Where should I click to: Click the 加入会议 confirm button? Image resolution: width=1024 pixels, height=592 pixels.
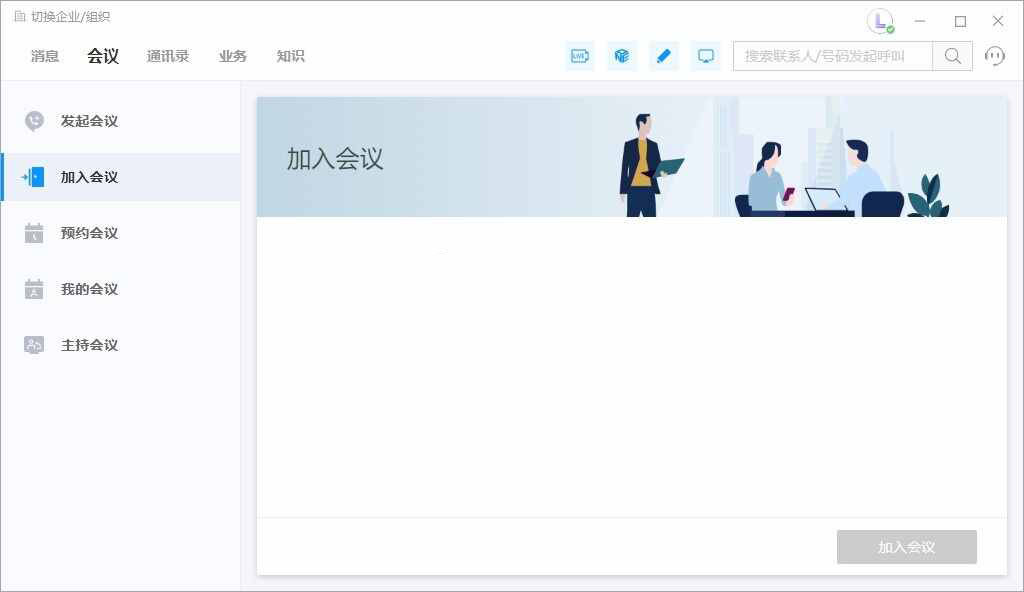(x=906, y=547)
